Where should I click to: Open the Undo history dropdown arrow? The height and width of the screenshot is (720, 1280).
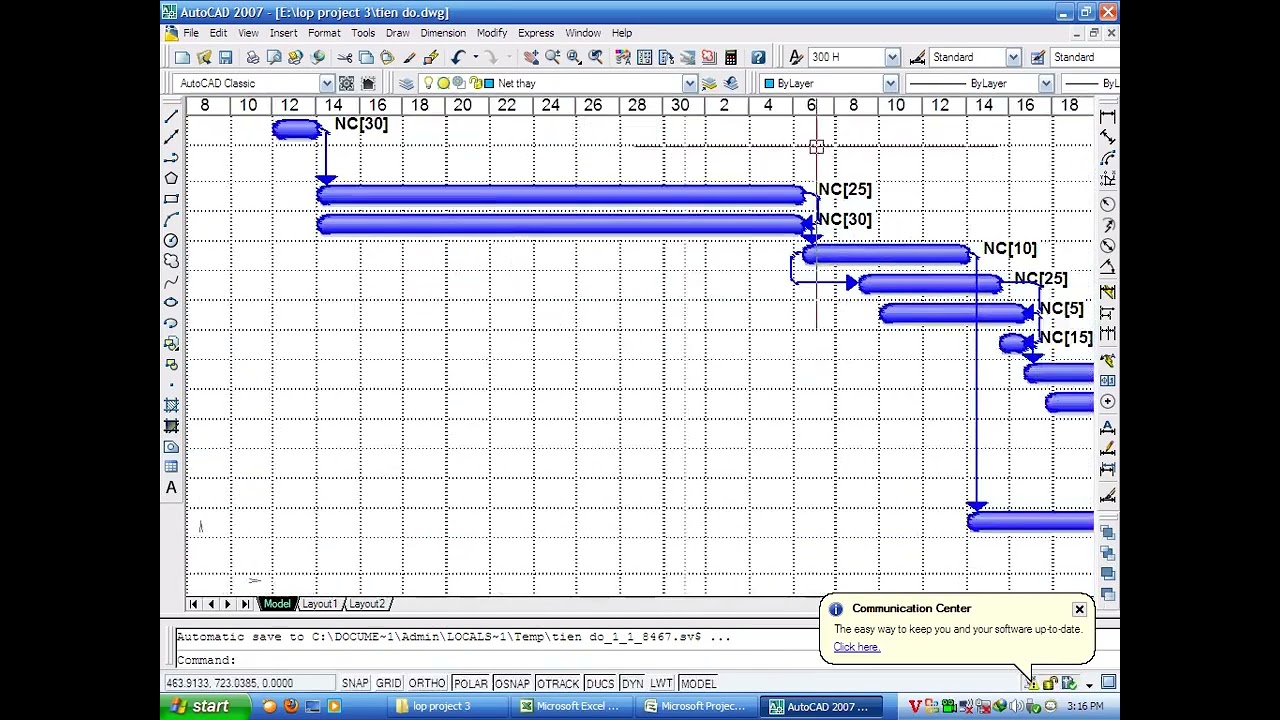[x=475, y=57]
